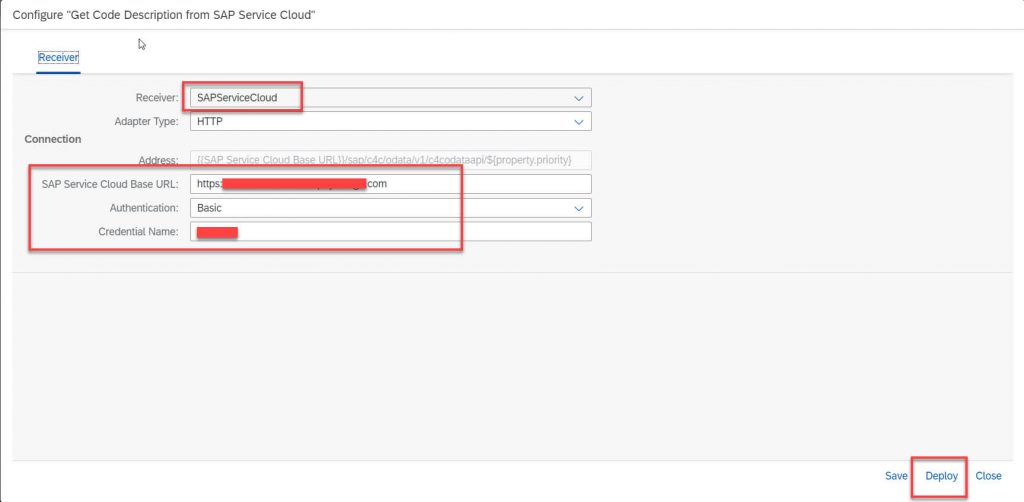Click the Receiver dropdown chevron arrow

[578, 98]
